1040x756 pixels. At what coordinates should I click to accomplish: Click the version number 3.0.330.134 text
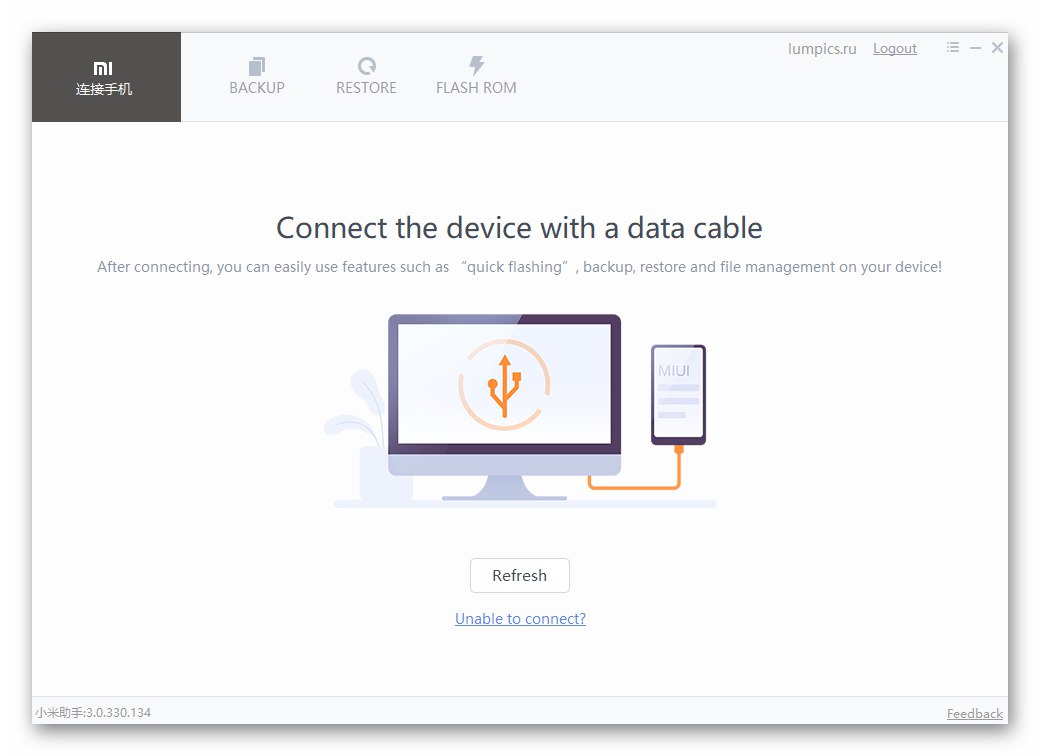[x=118, y=713]
